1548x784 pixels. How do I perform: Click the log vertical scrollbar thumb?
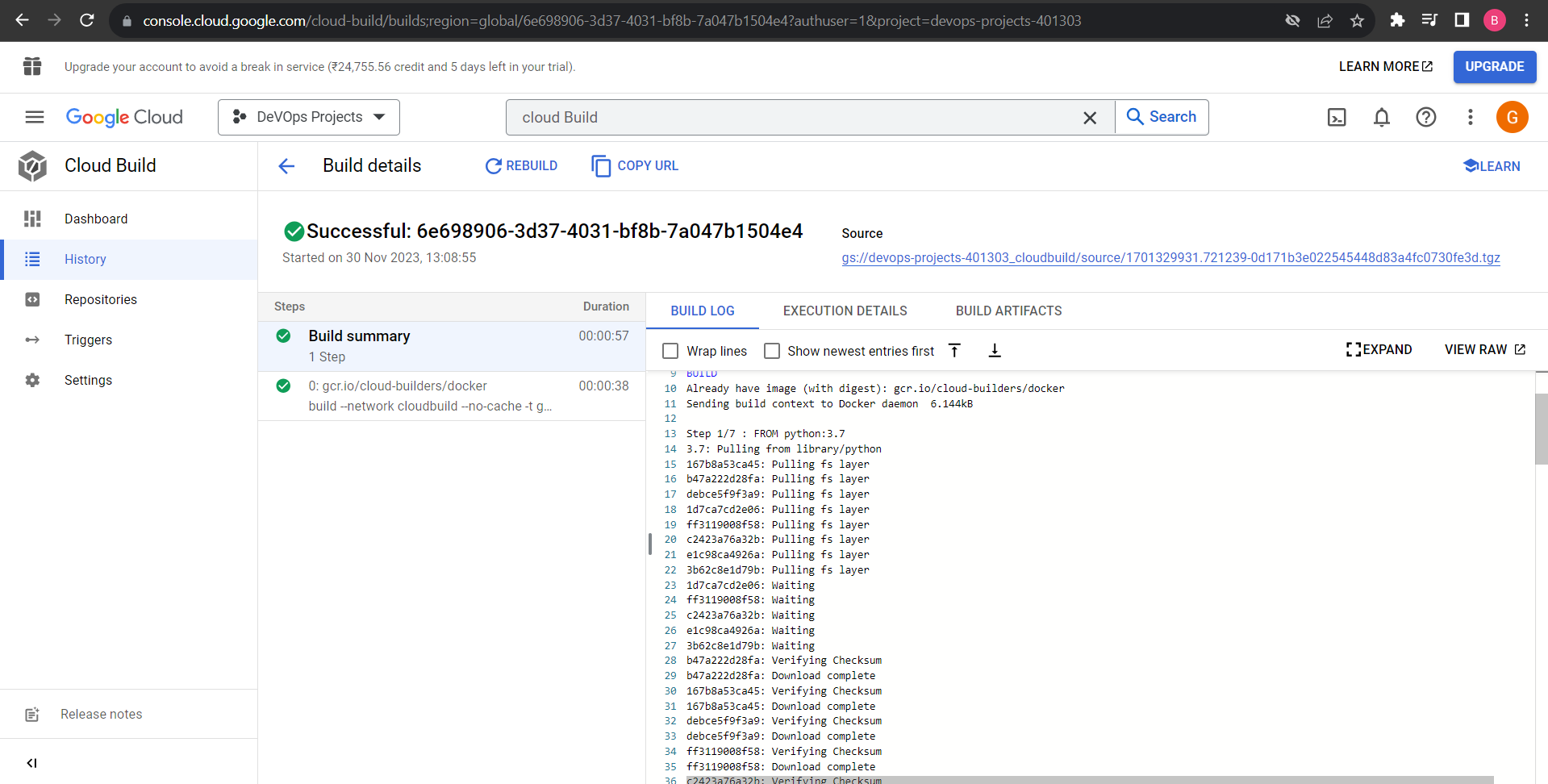(1541, 428)
